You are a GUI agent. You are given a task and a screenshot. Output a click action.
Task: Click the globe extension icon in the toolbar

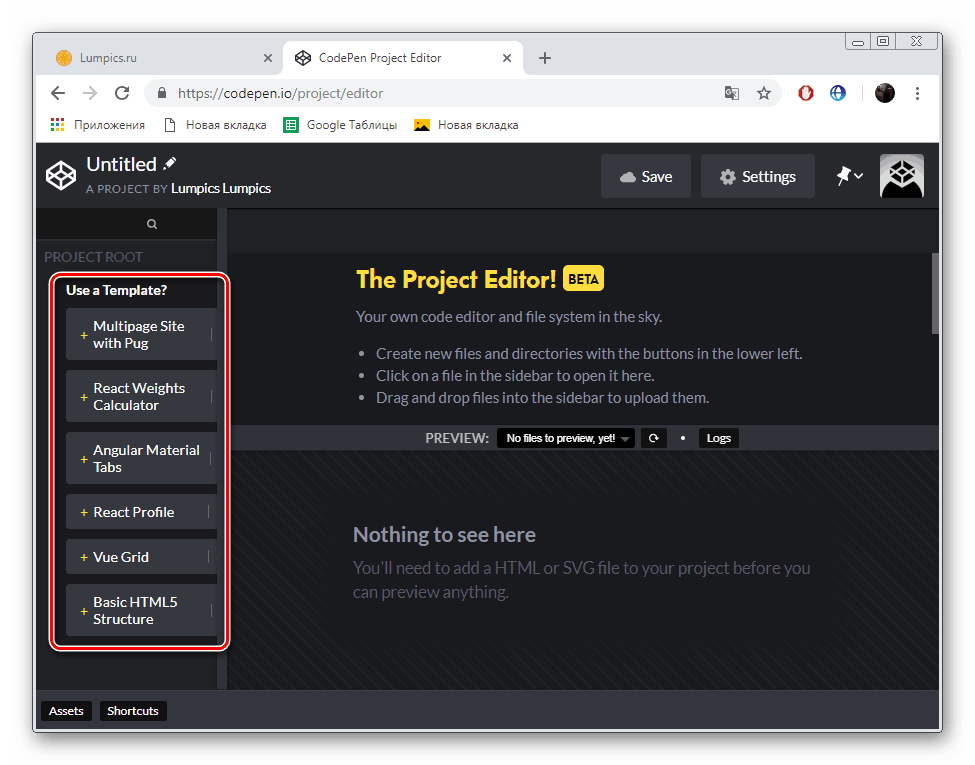[x=838, y=92]
